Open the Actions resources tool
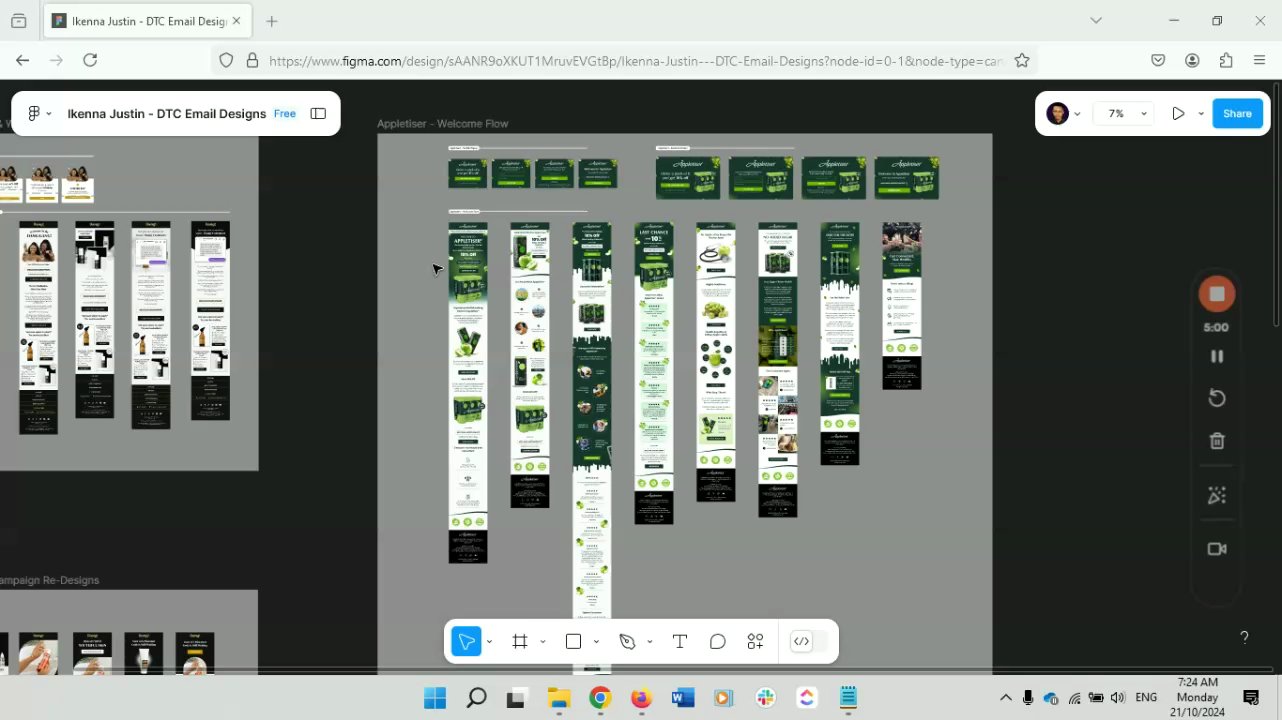Screen dimensions: 1282x720 click(755, 642)
